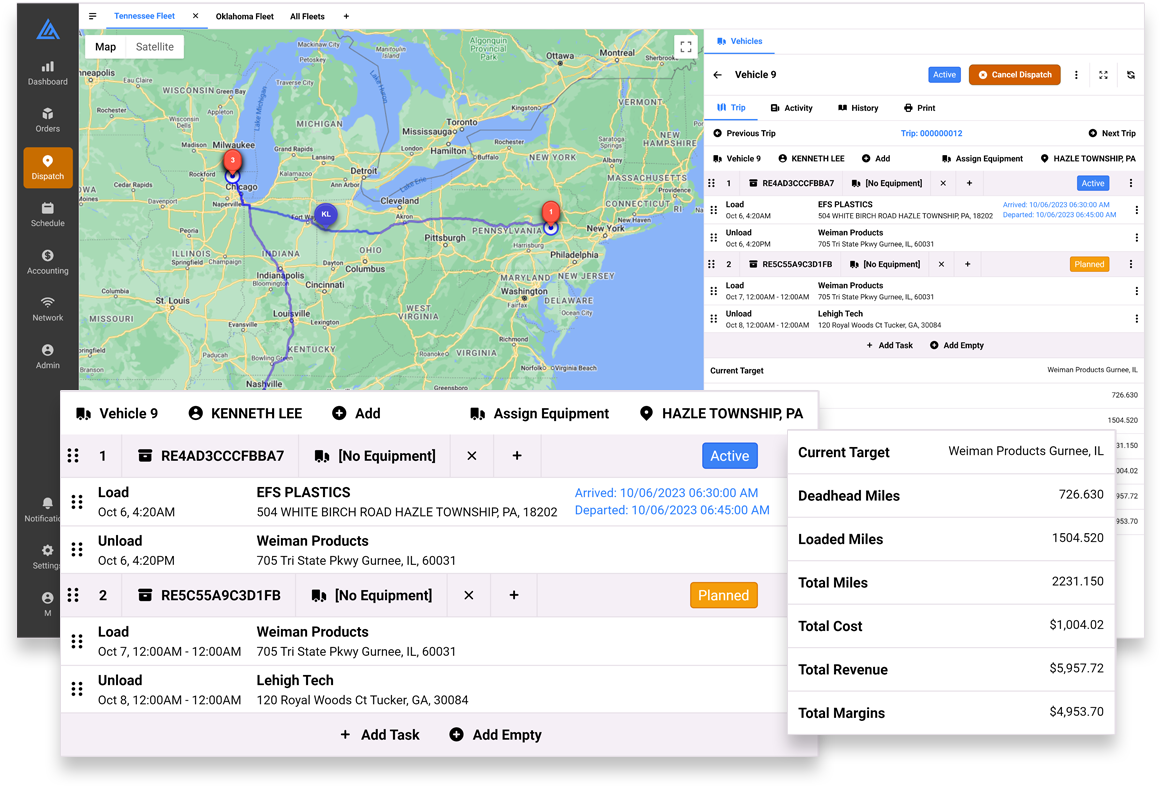Image resolution: width=1162 pixels, height=788 pixels.
Task: Open Network in the sidebar
Action: (x=47, y=309)
